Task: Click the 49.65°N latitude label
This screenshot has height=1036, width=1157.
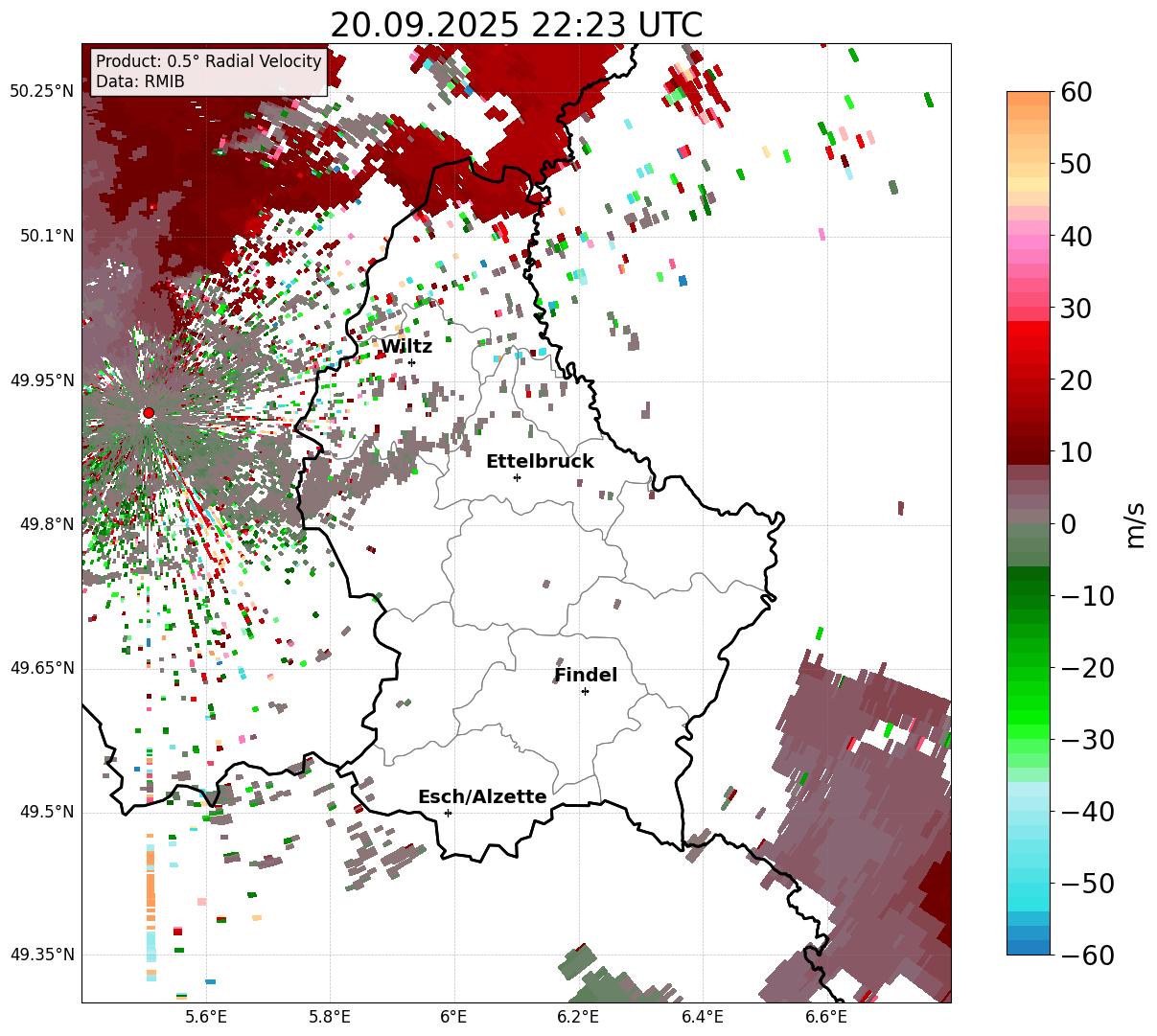Action: [x=42, y=668]
